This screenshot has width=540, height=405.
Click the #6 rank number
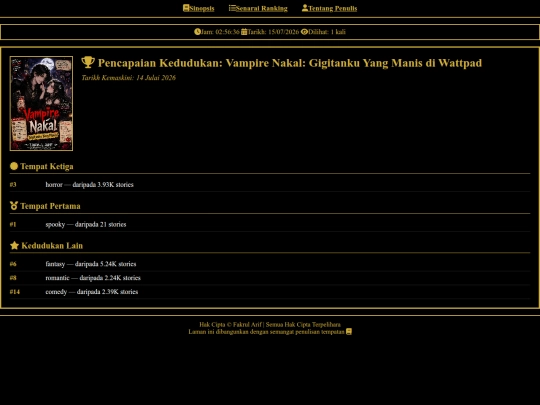coord(13,264)
